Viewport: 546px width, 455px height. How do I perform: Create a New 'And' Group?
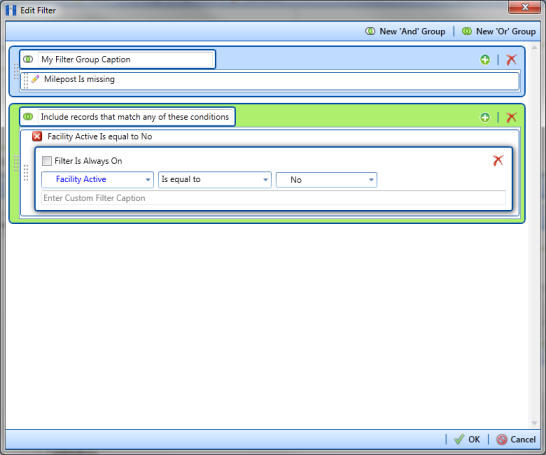click(405, 31)
